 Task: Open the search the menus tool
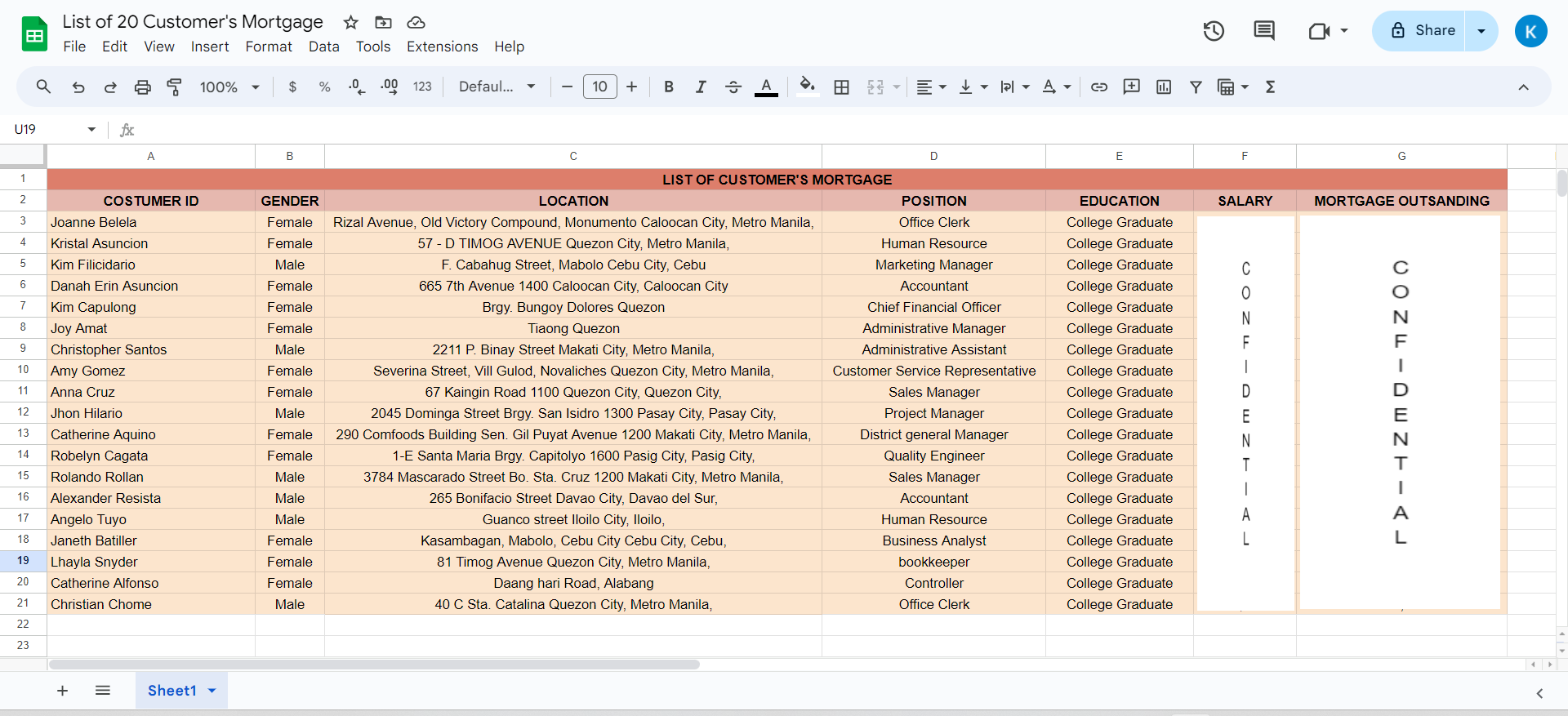pos(44,87)
